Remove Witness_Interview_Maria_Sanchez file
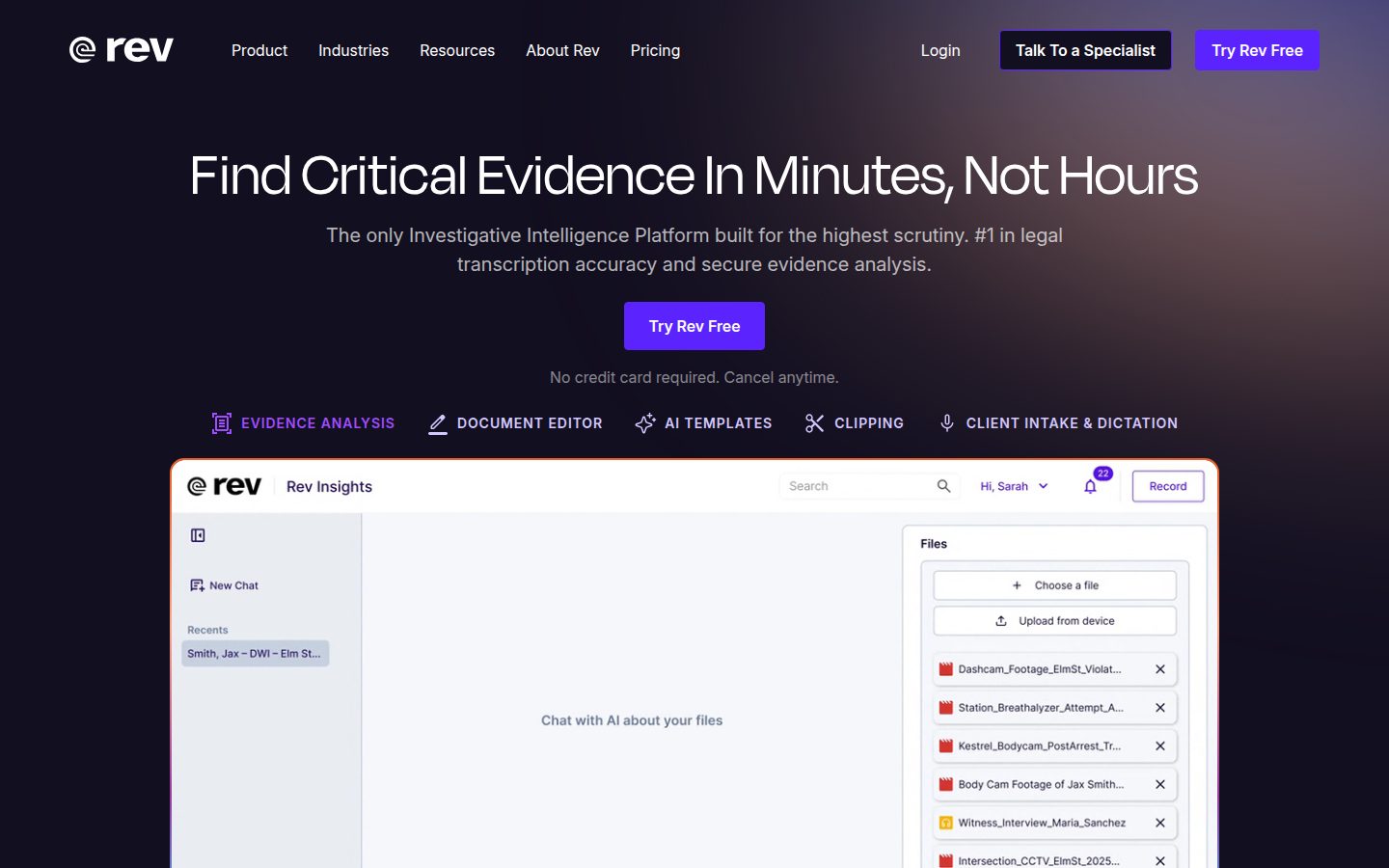 click(x=1160, y=823)
